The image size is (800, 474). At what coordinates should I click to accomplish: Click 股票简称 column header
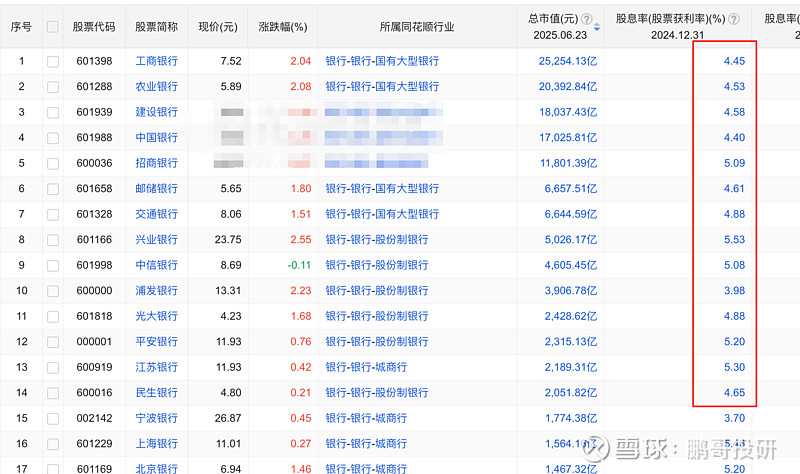click(x=156, y=27)
